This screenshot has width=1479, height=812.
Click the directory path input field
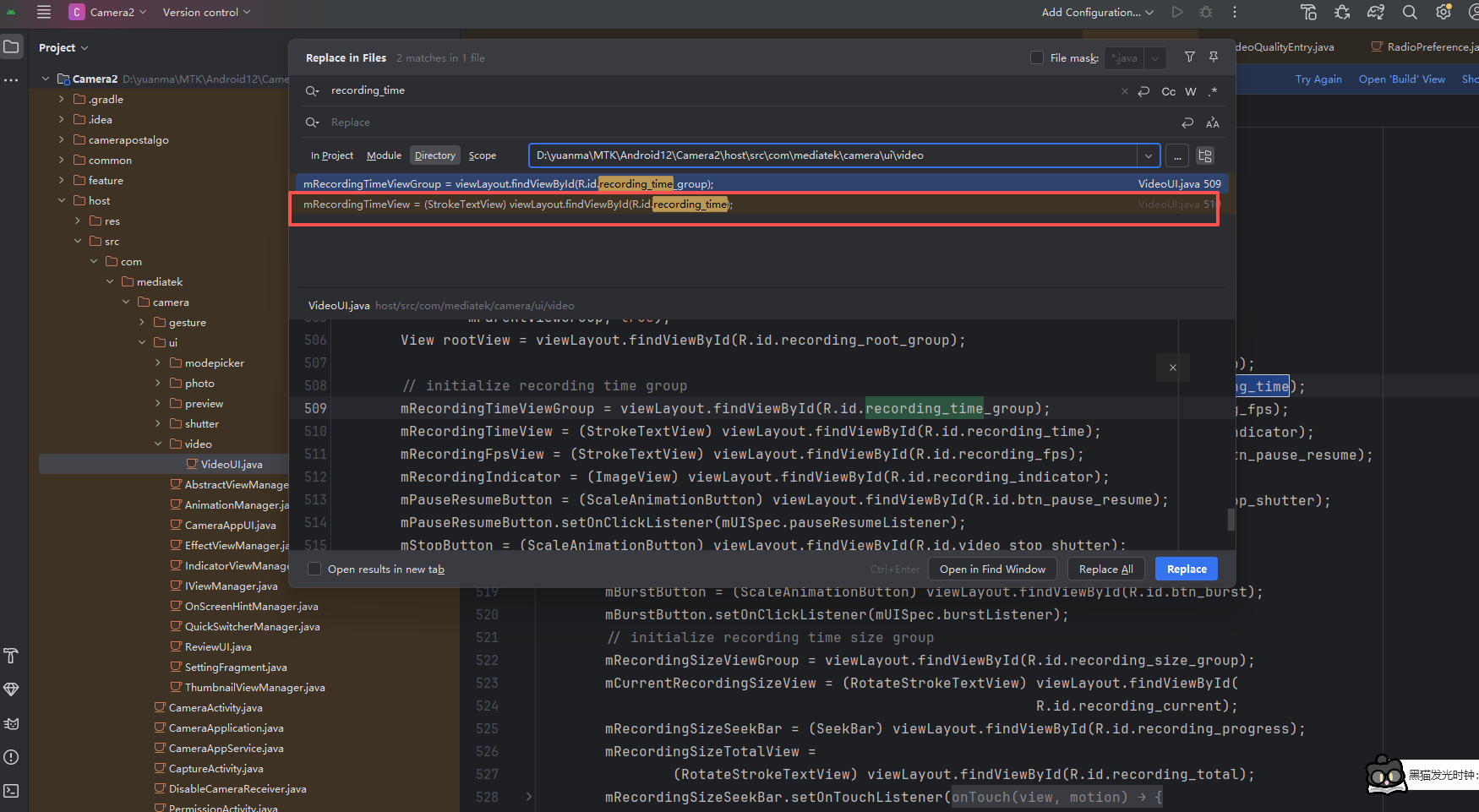(x=832, y=155)
